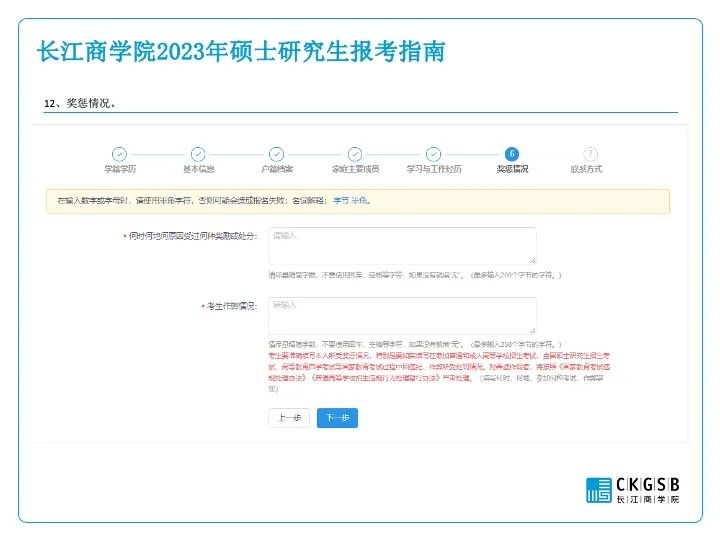Viewport: 720px width, 540px height.
Task: Open the 家庭主要成员 step label
Action: (x=355, y=169)
